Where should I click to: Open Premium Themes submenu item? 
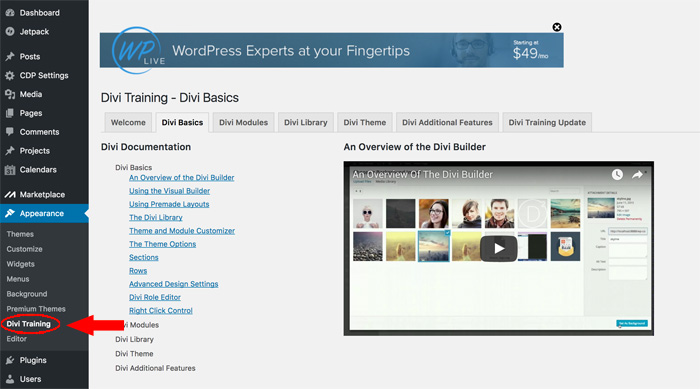36,309
